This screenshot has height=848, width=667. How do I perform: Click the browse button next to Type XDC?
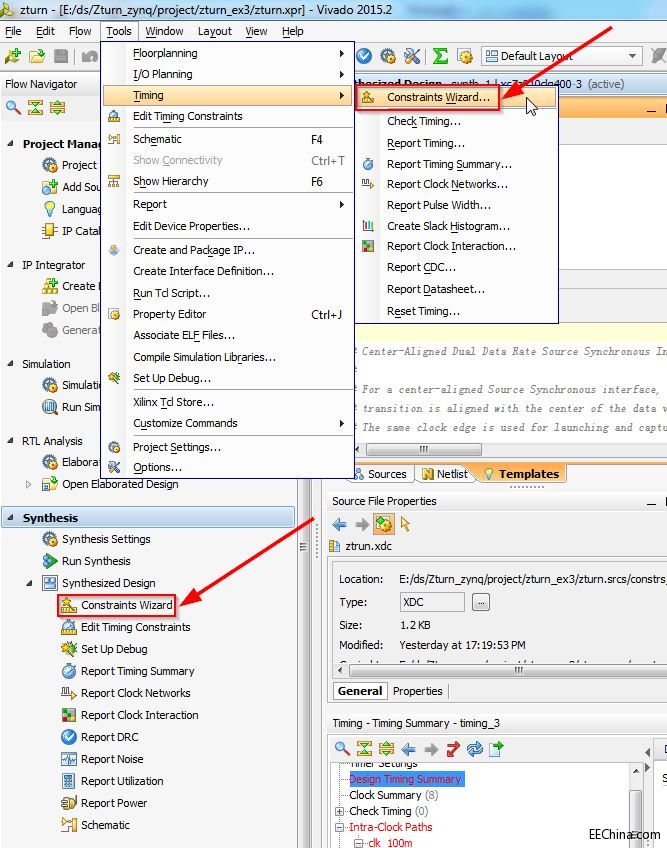click(x=481, y=602)
